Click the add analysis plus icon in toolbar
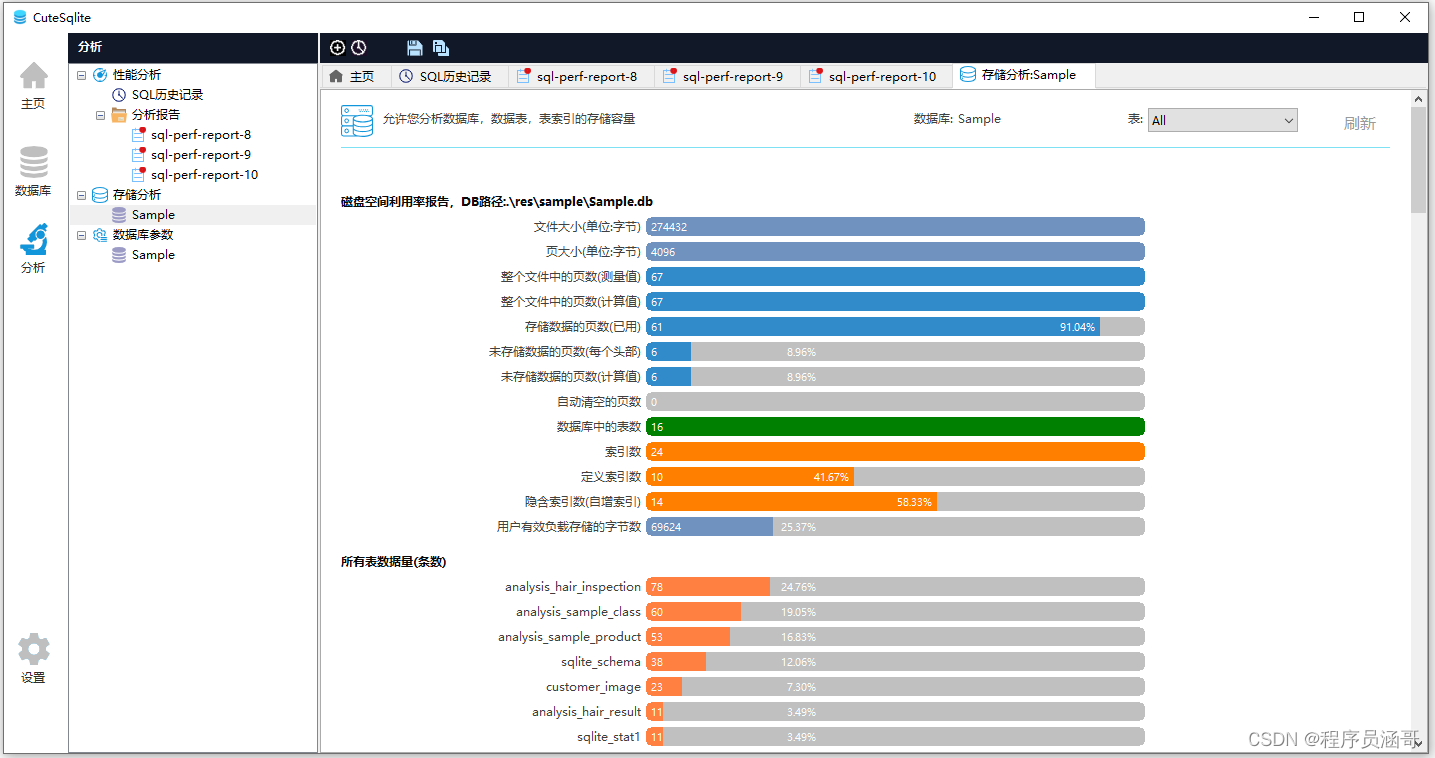Screen dimensions: 1435x758 pos(337,48)
